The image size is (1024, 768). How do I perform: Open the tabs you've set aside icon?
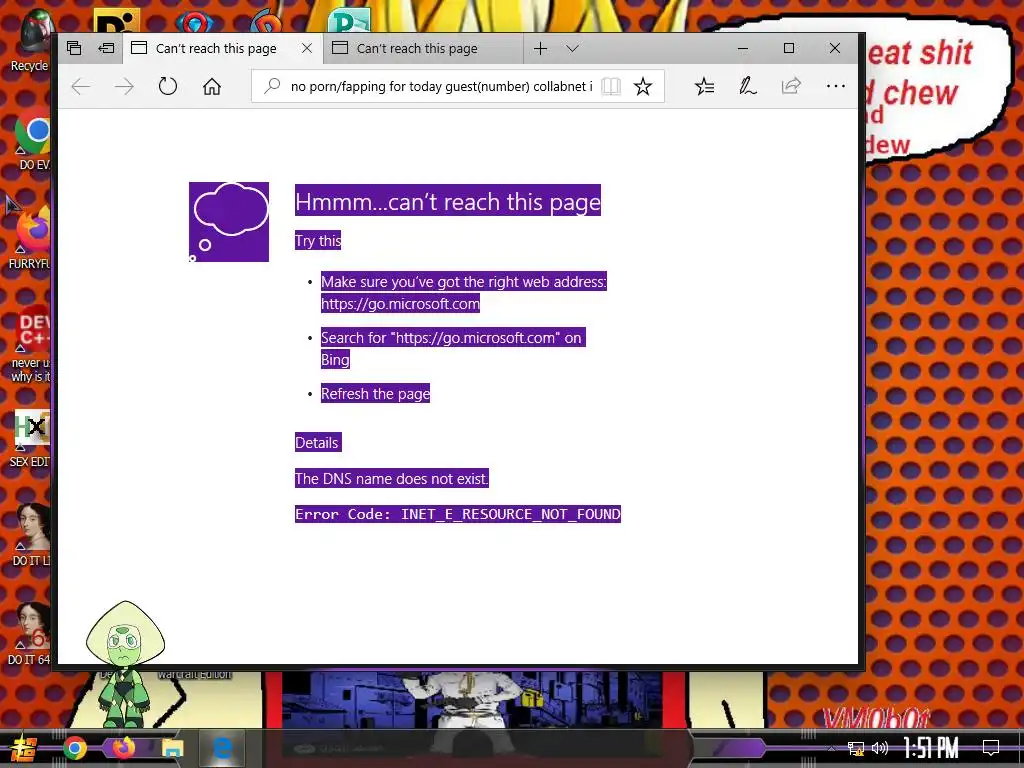pyautogui.click(x=74, y=48)
